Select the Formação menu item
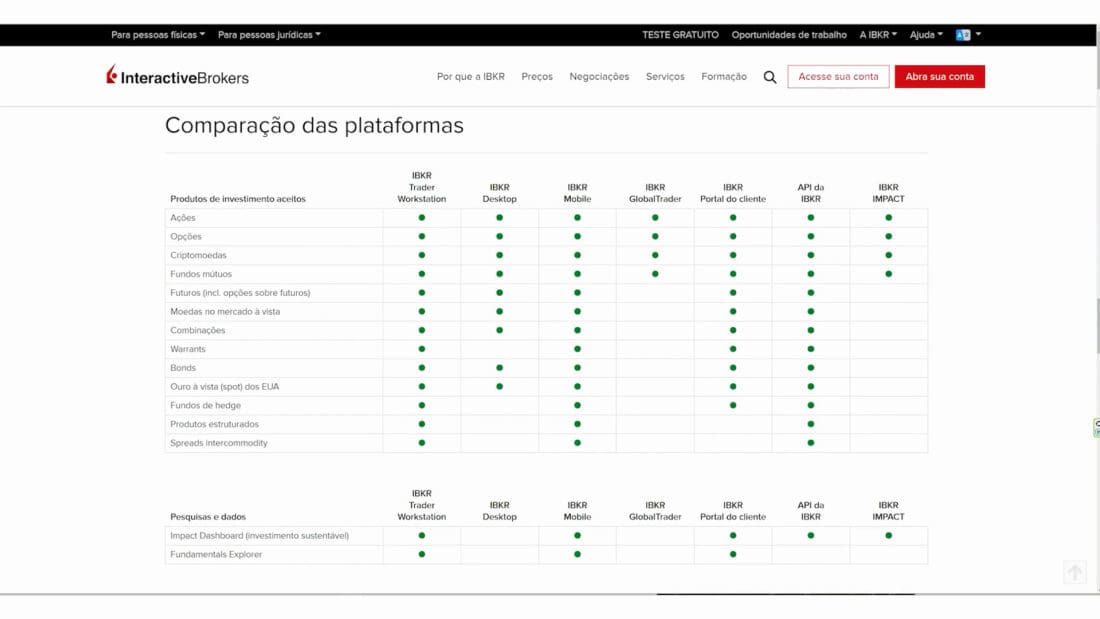1100x619 pixels. point(724,77)
